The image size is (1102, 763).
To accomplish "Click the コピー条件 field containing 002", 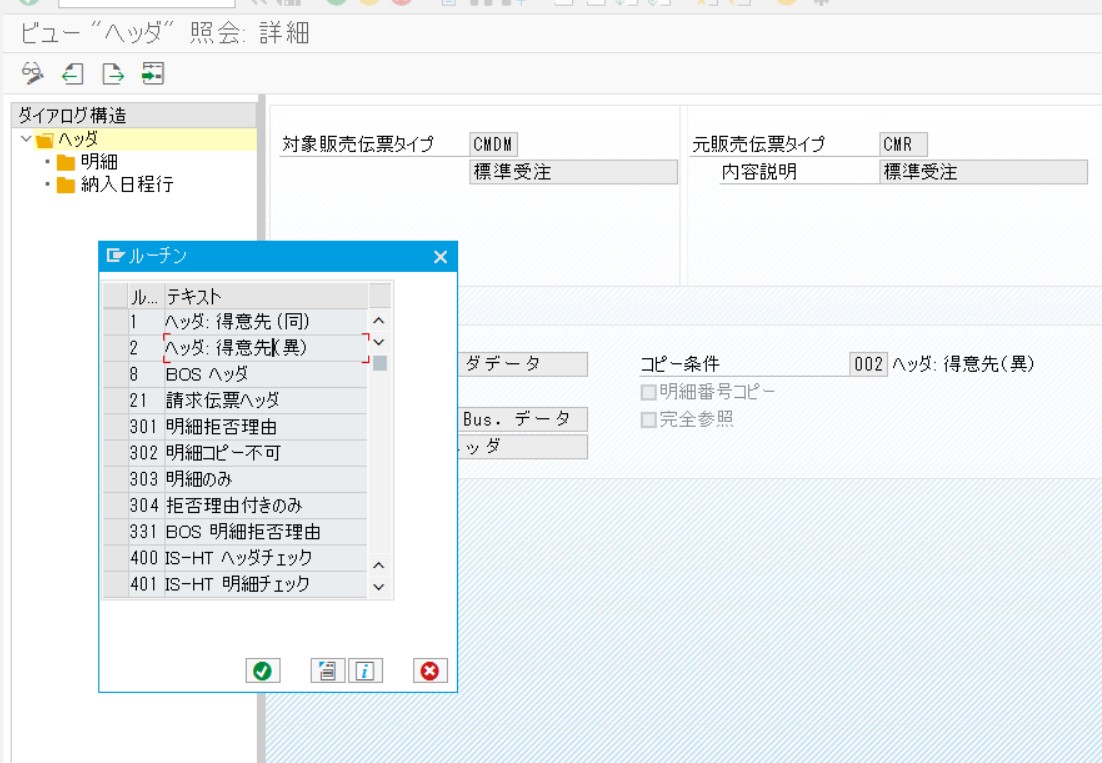I will [868, 365].
